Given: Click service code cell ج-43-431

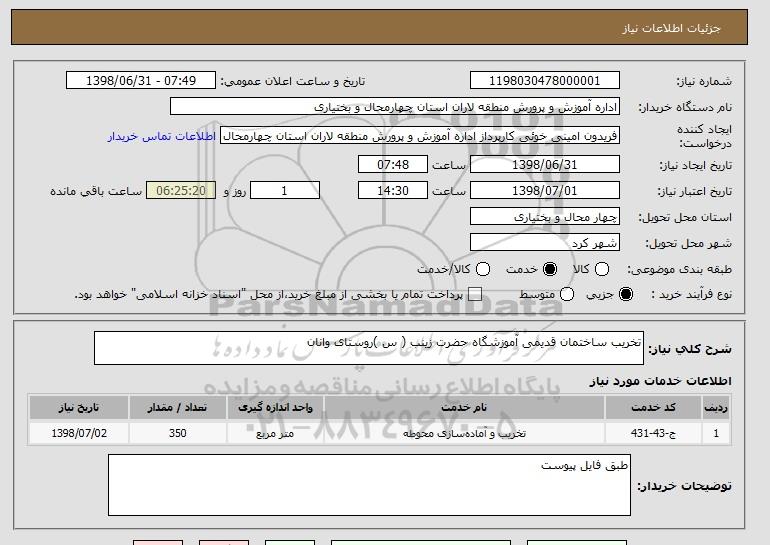Looking at the screenshot, I should point(653,433).
